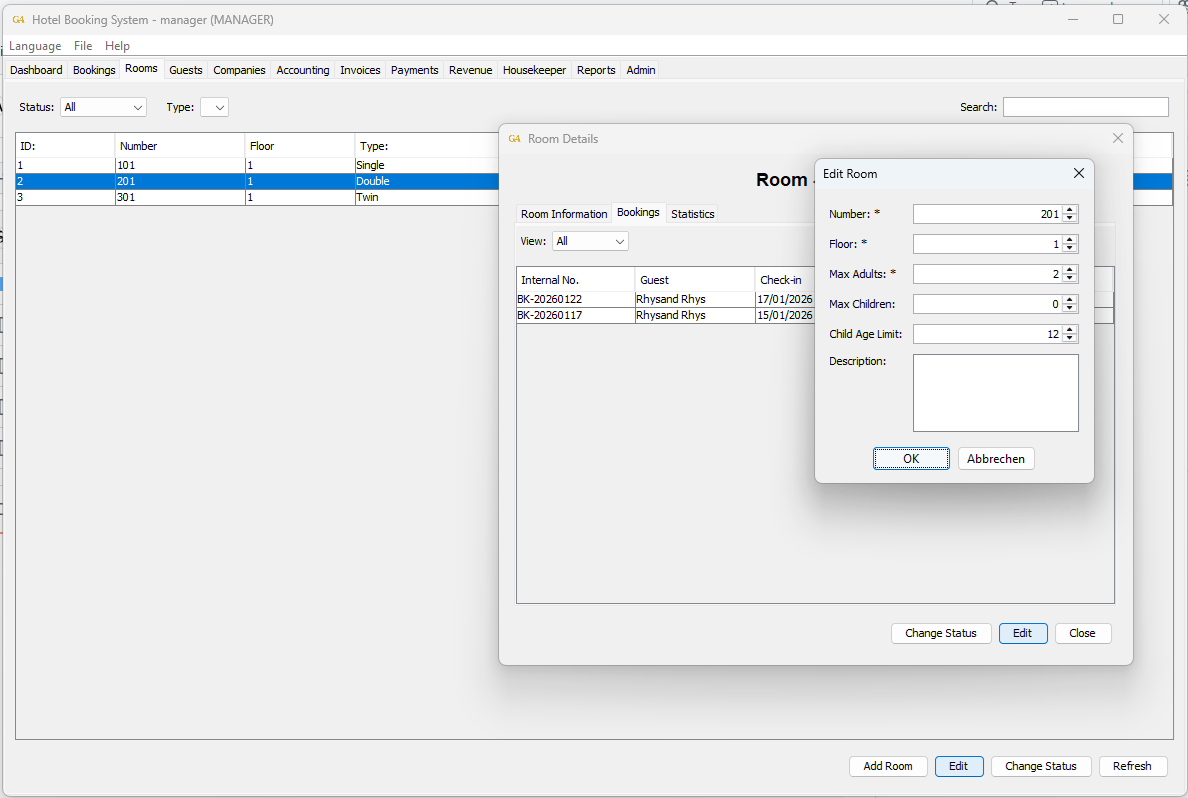Close the Room Details window with X
This screenshot has width=1188, height=798.
click(1117, 138)
